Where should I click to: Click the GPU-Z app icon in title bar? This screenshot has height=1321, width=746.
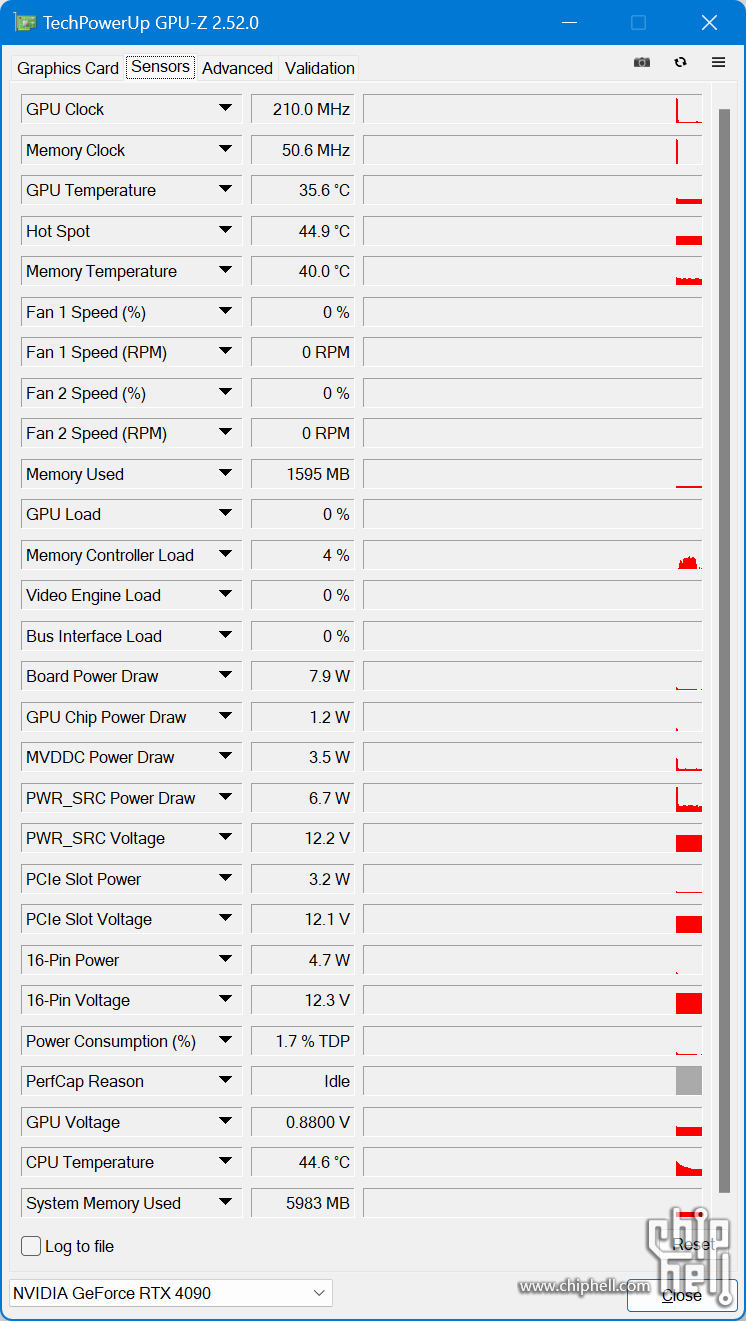[x=25, y=22]
